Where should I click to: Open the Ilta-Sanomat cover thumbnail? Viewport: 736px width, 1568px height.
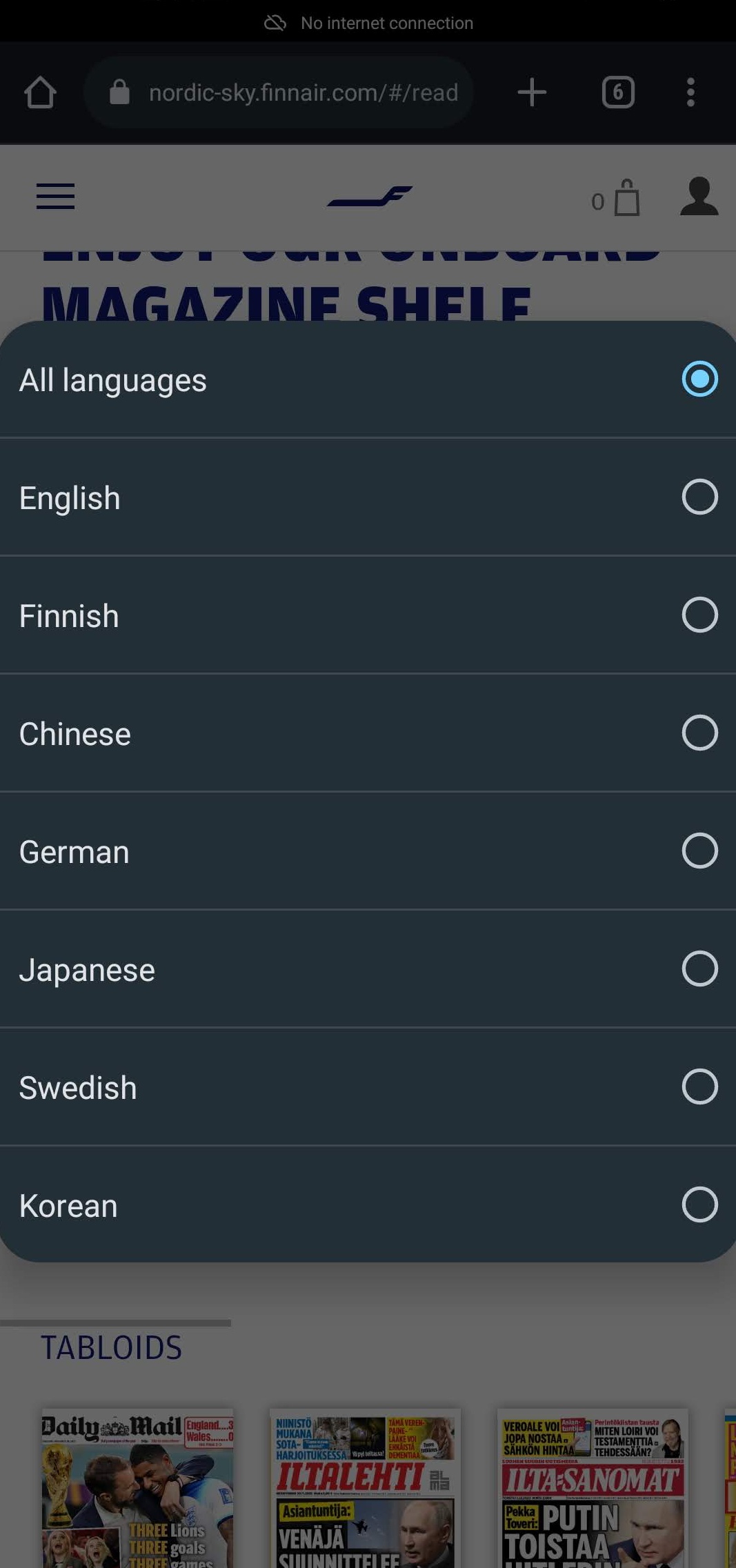pos(593,1488)
